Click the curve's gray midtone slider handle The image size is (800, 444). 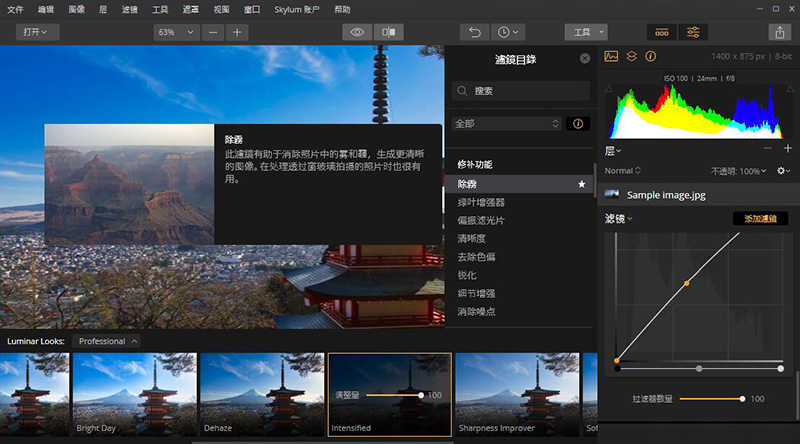point(699,368)
